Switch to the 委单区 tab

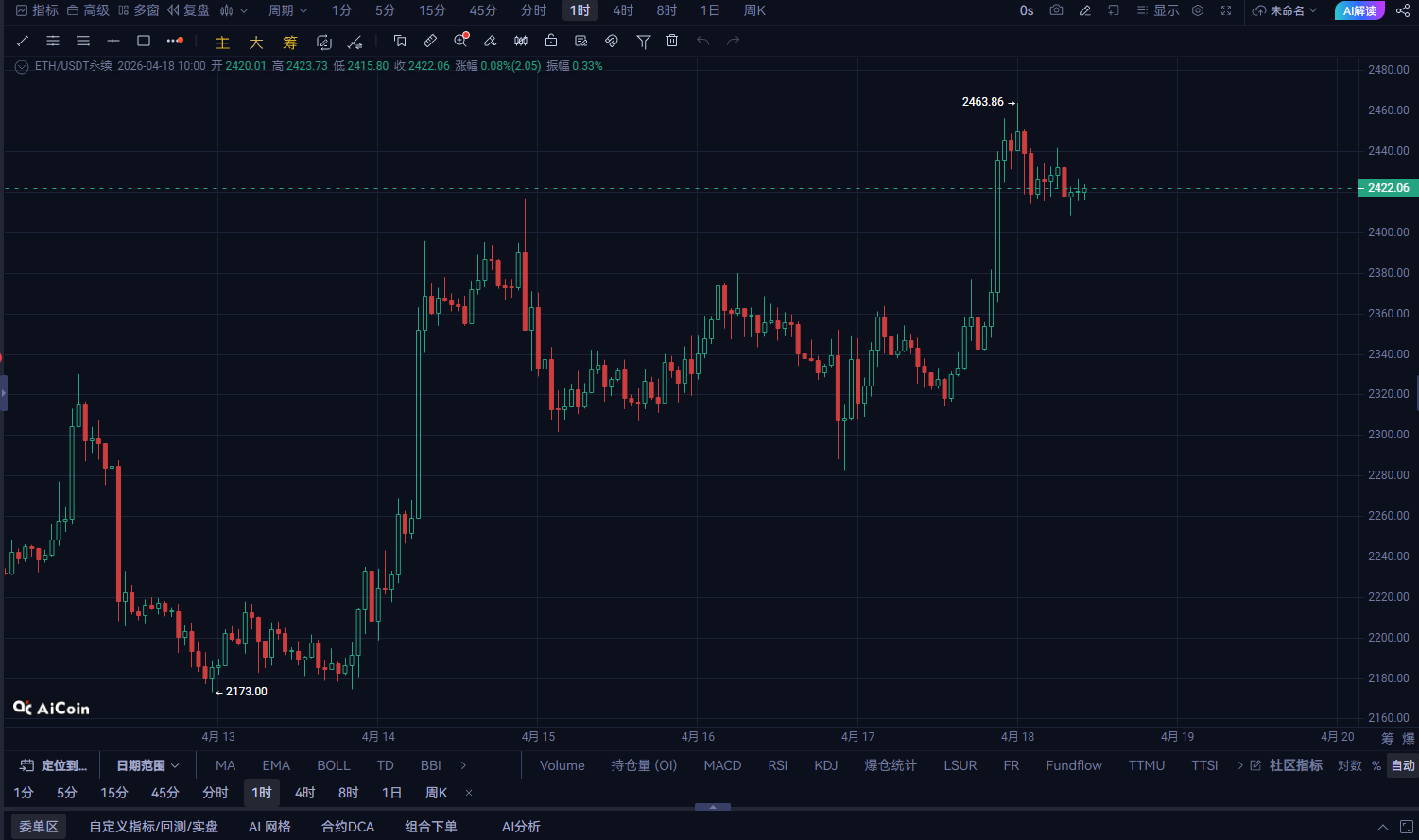click(x=39, y=827)
